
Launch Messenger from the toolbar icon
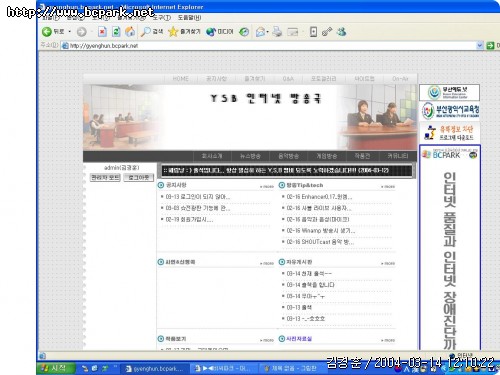point(341,32)
